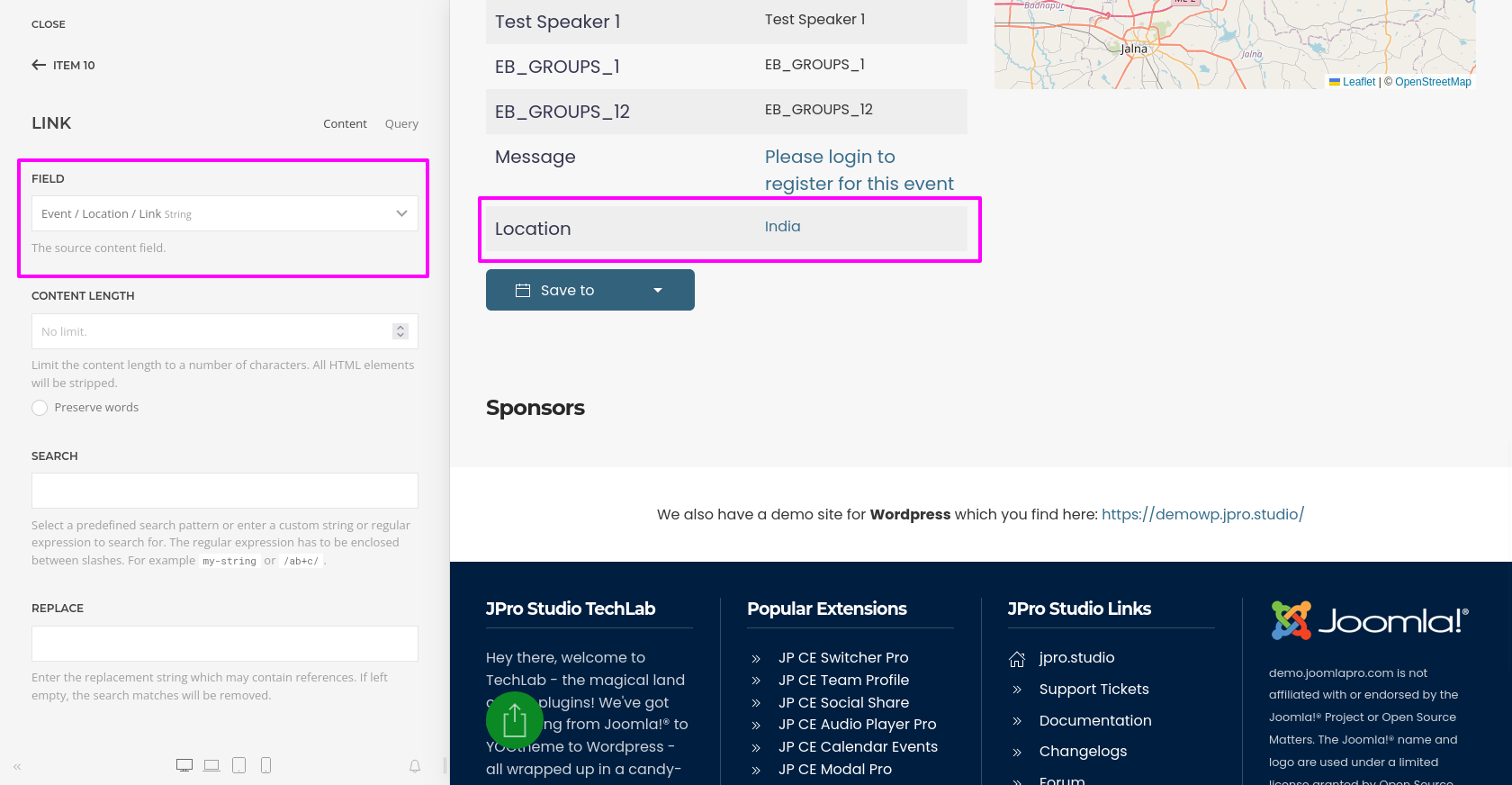Switch to desktop preview icon
Screen dimensions: 1512x785
tap(184, 765)
